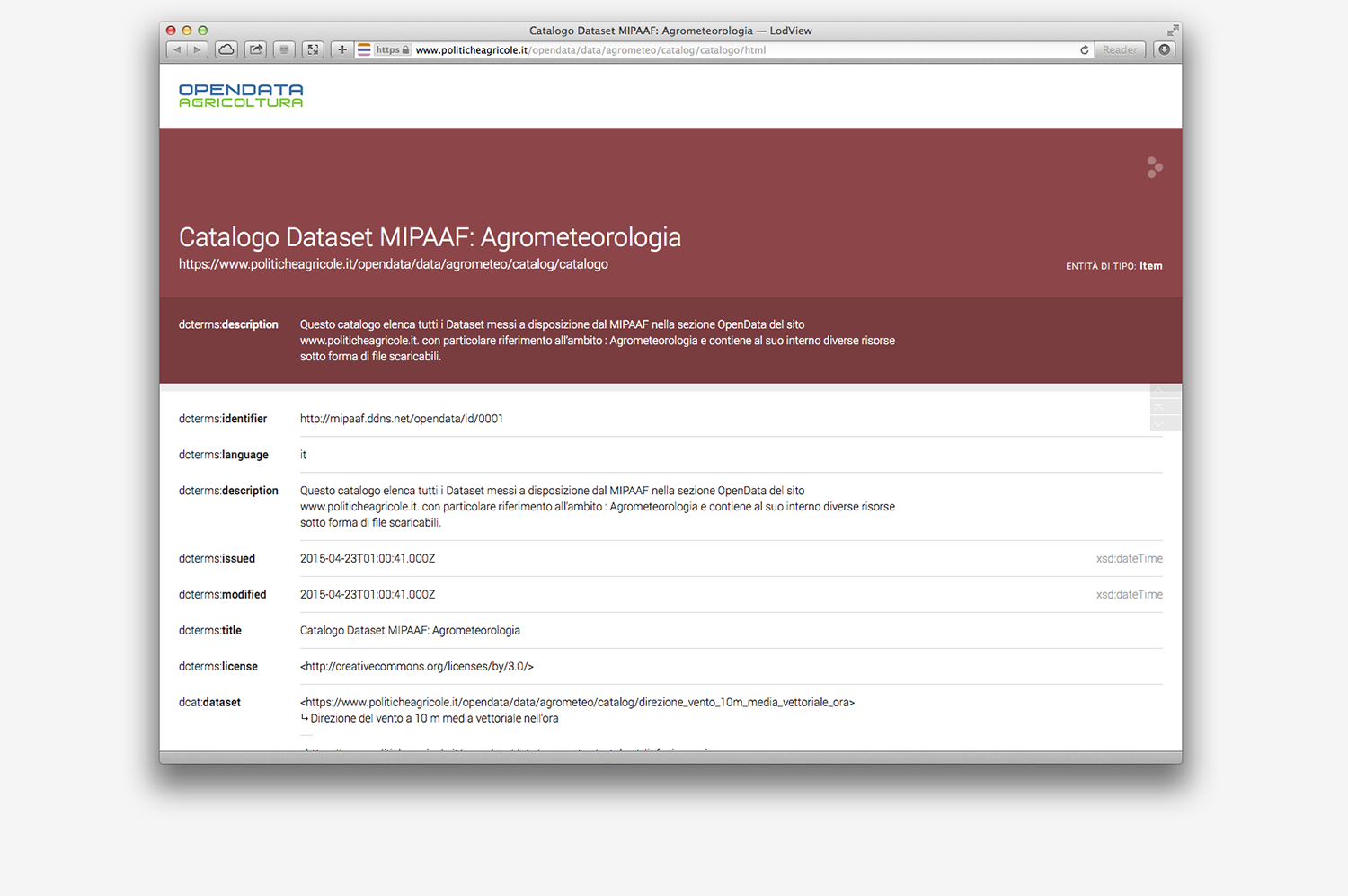Click the https lock badge

click(x=393, y=49)
